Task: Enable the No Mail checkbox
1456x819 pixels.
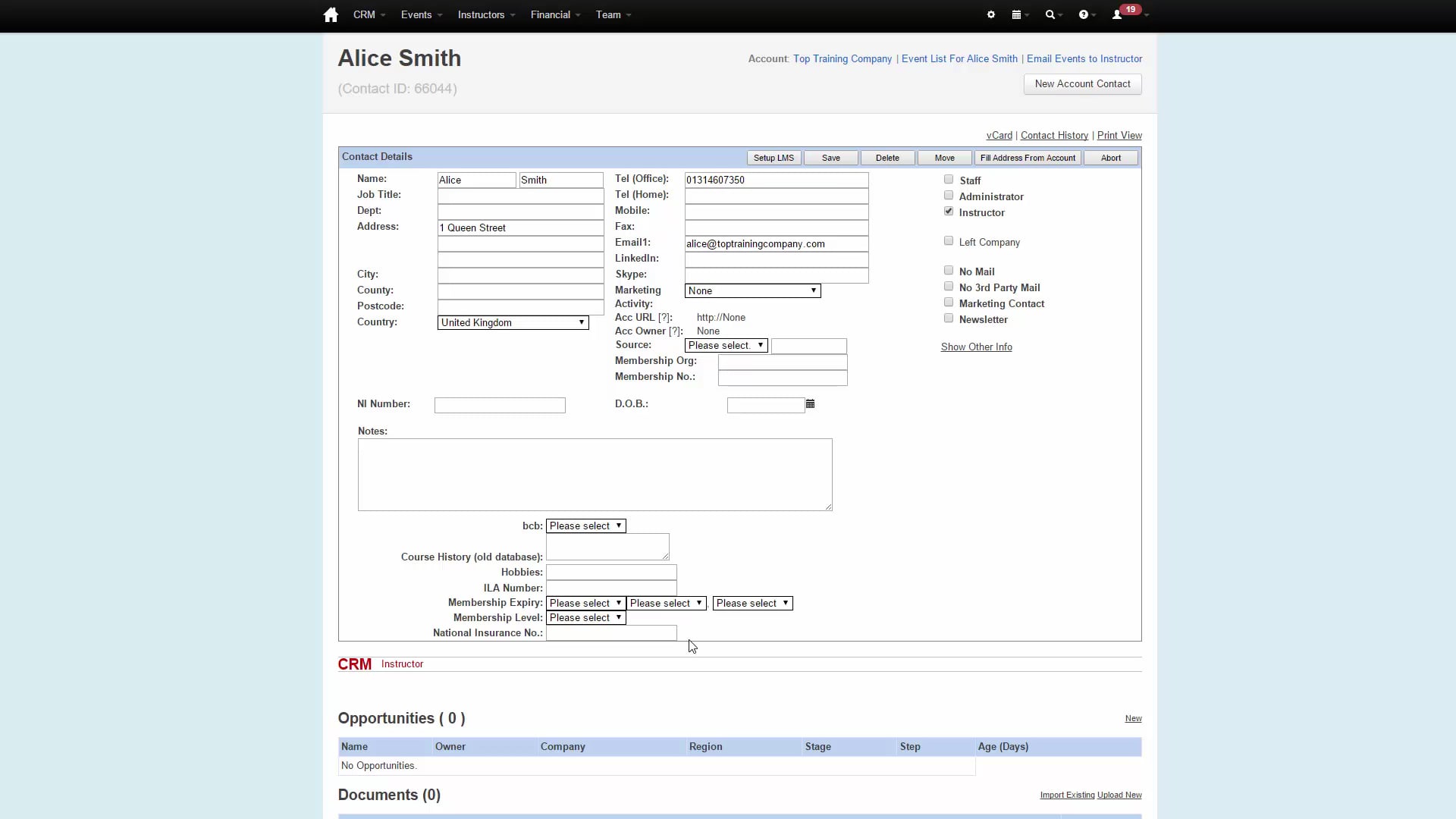Action: [949, 271]
